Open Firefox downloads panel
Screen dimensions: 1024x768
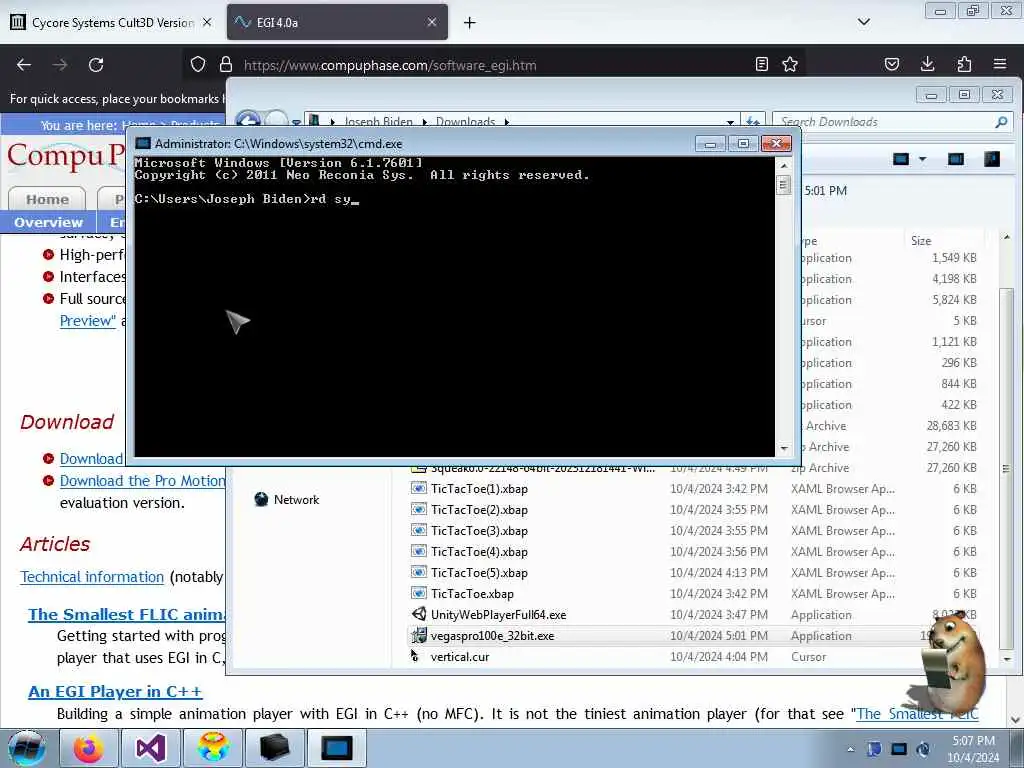[x=927, y=64]
